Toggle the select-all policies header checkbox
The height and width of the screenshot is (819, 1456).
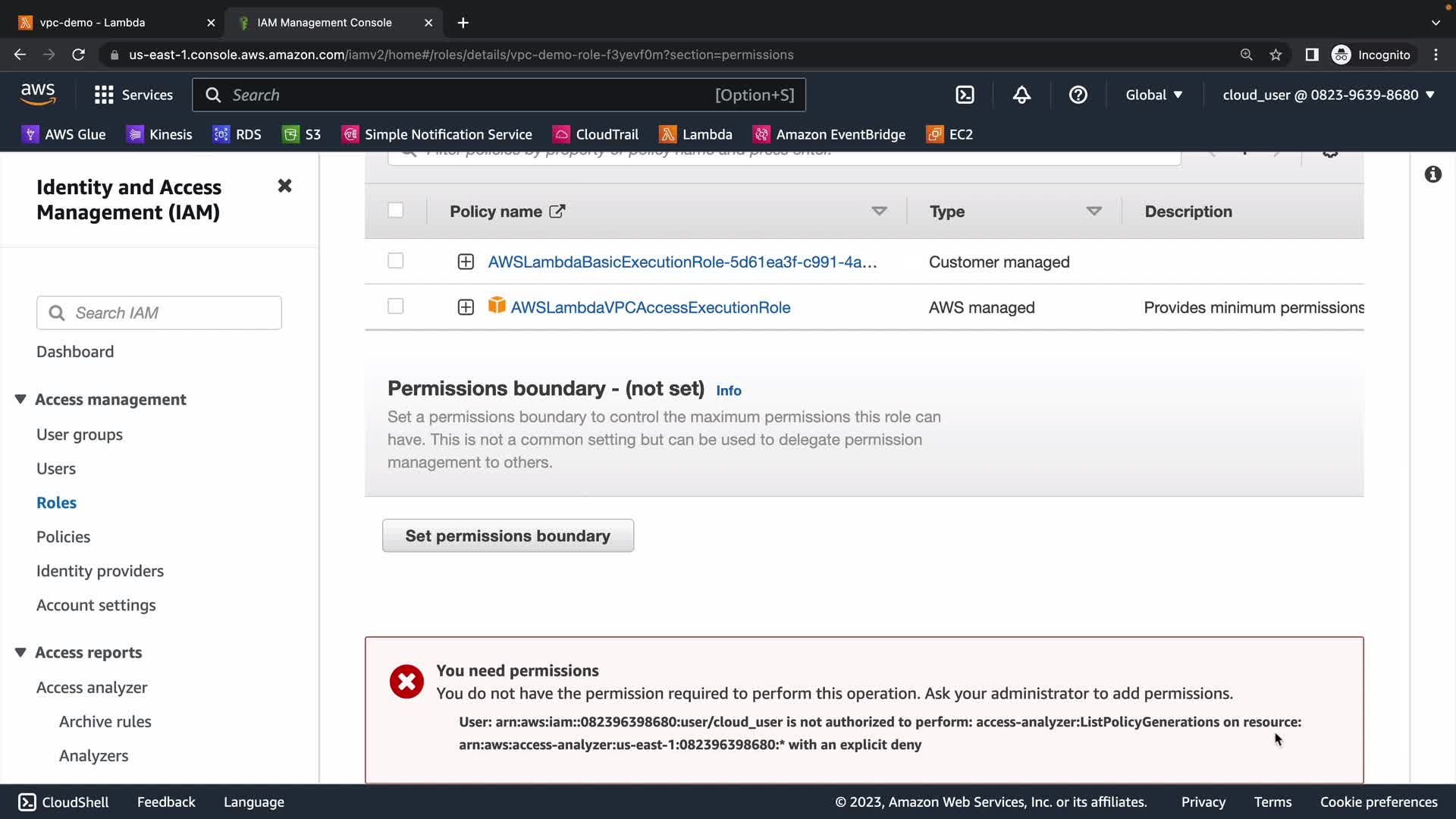tap(395, 210)
